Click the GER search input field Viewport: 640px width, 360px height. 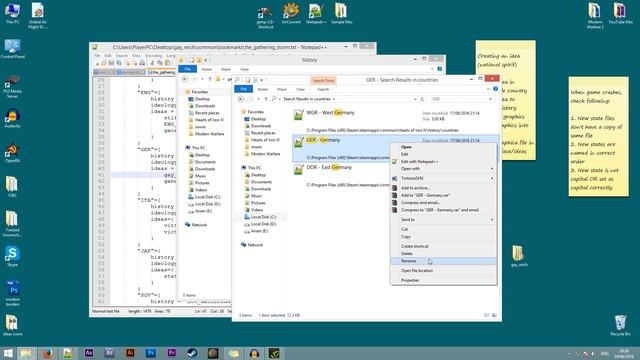coord(458,99)
